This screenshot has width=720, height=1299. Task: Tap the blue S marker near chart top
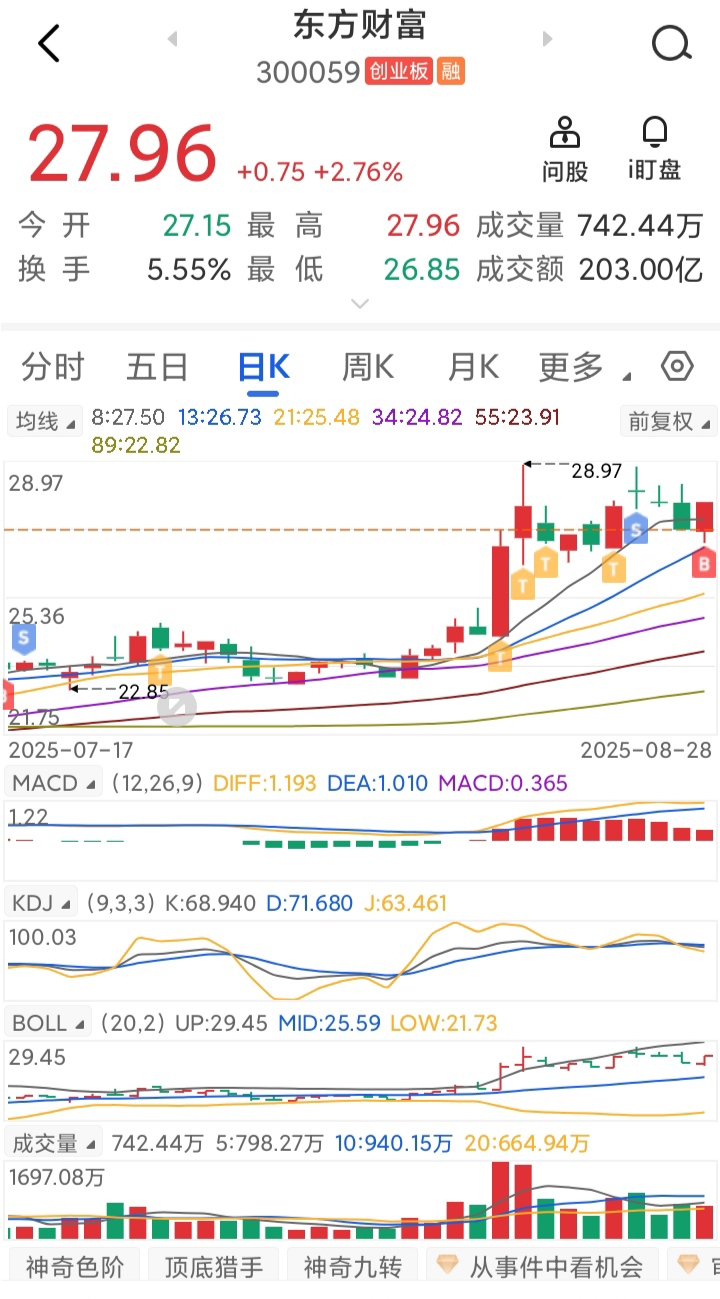coord(636,528)
